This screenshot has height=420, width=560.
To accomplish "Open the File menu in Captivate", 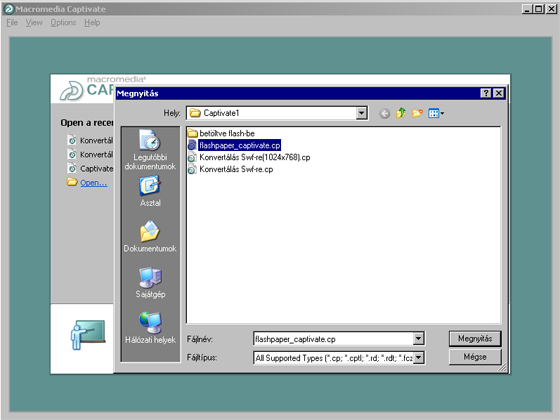I will 12,23.
